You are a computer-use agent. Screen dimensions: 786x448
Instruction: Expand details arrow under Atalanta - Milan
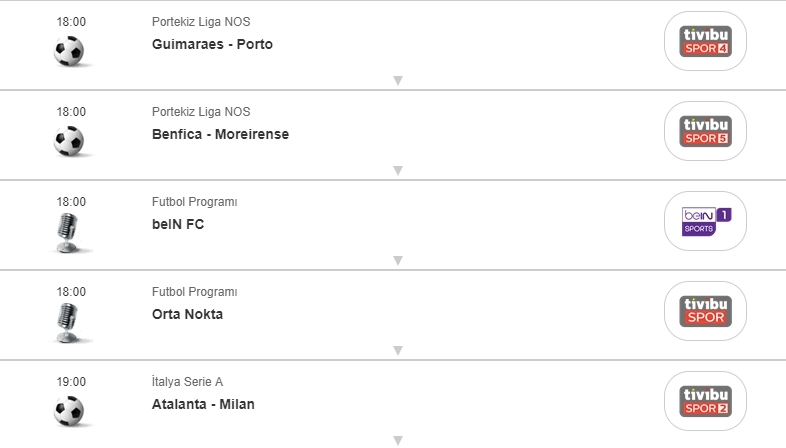[x=397, y=440]
